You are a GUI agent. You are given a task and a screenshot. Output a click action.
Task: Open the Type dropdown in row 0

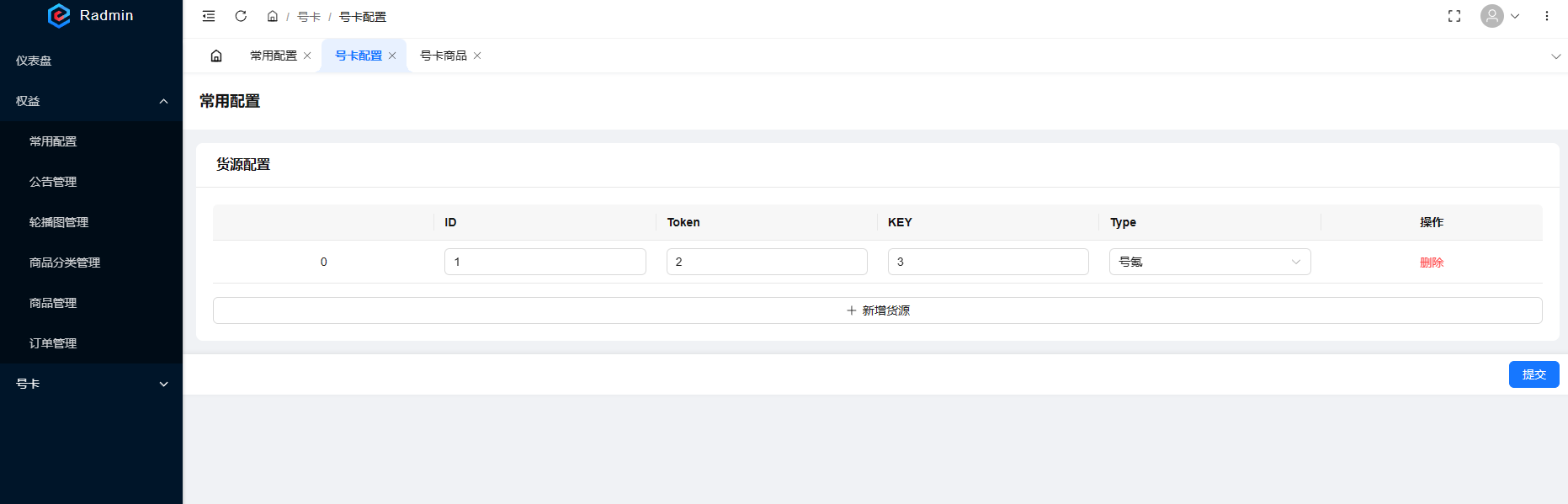point(1209,262)
